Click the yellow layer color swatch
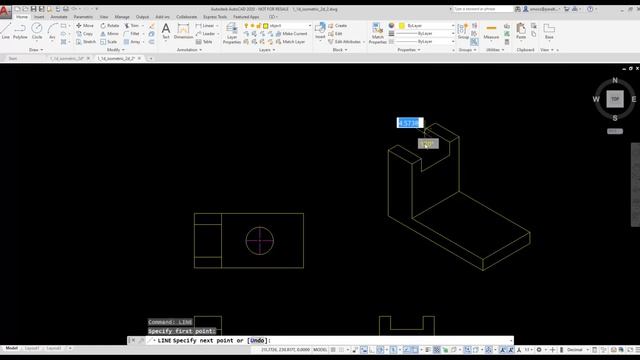This screenshot has width=640, height=360. pos(266,25)
